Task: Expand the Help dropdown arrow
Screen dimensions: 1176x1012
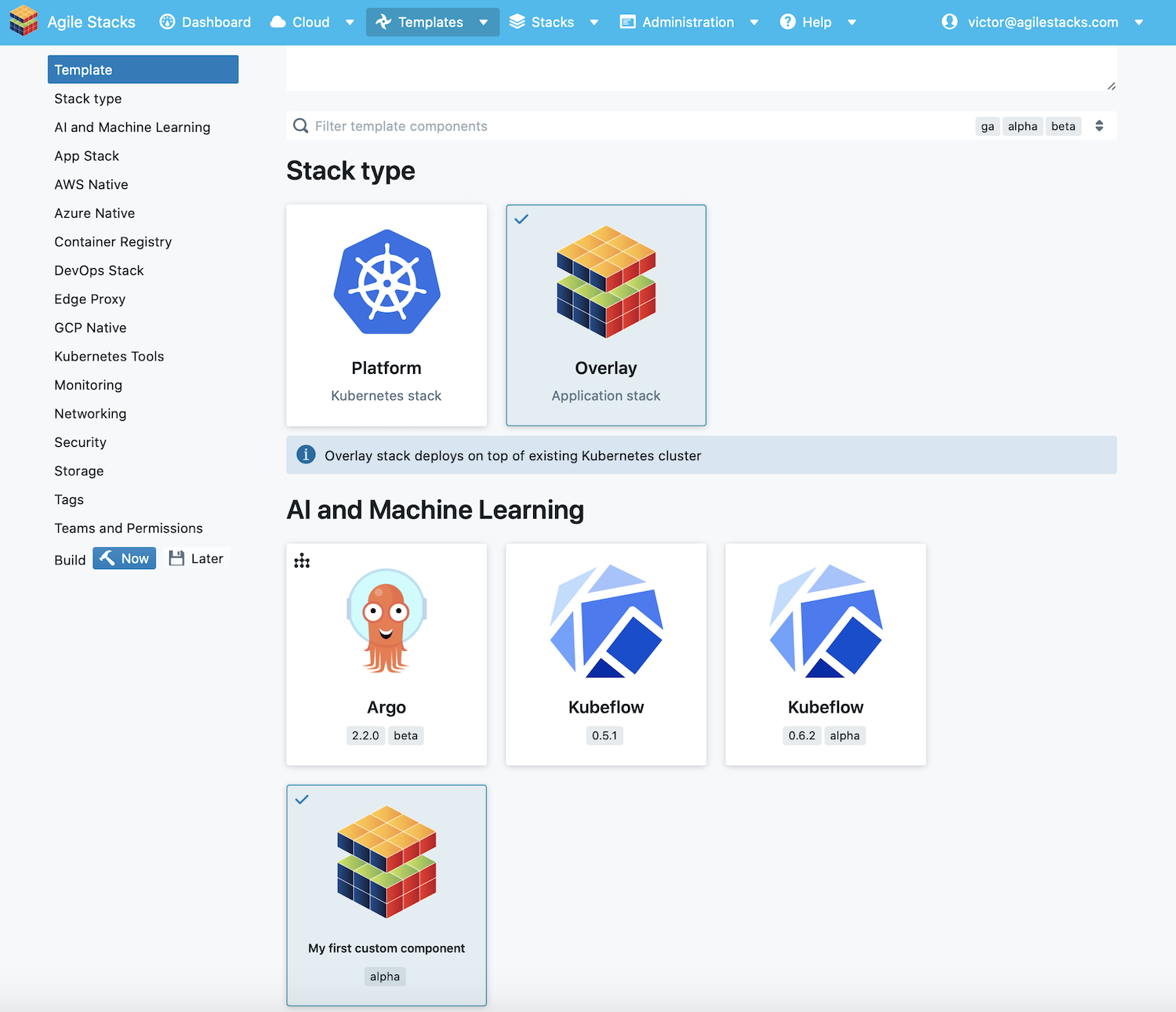Action: tap(852, 23)
